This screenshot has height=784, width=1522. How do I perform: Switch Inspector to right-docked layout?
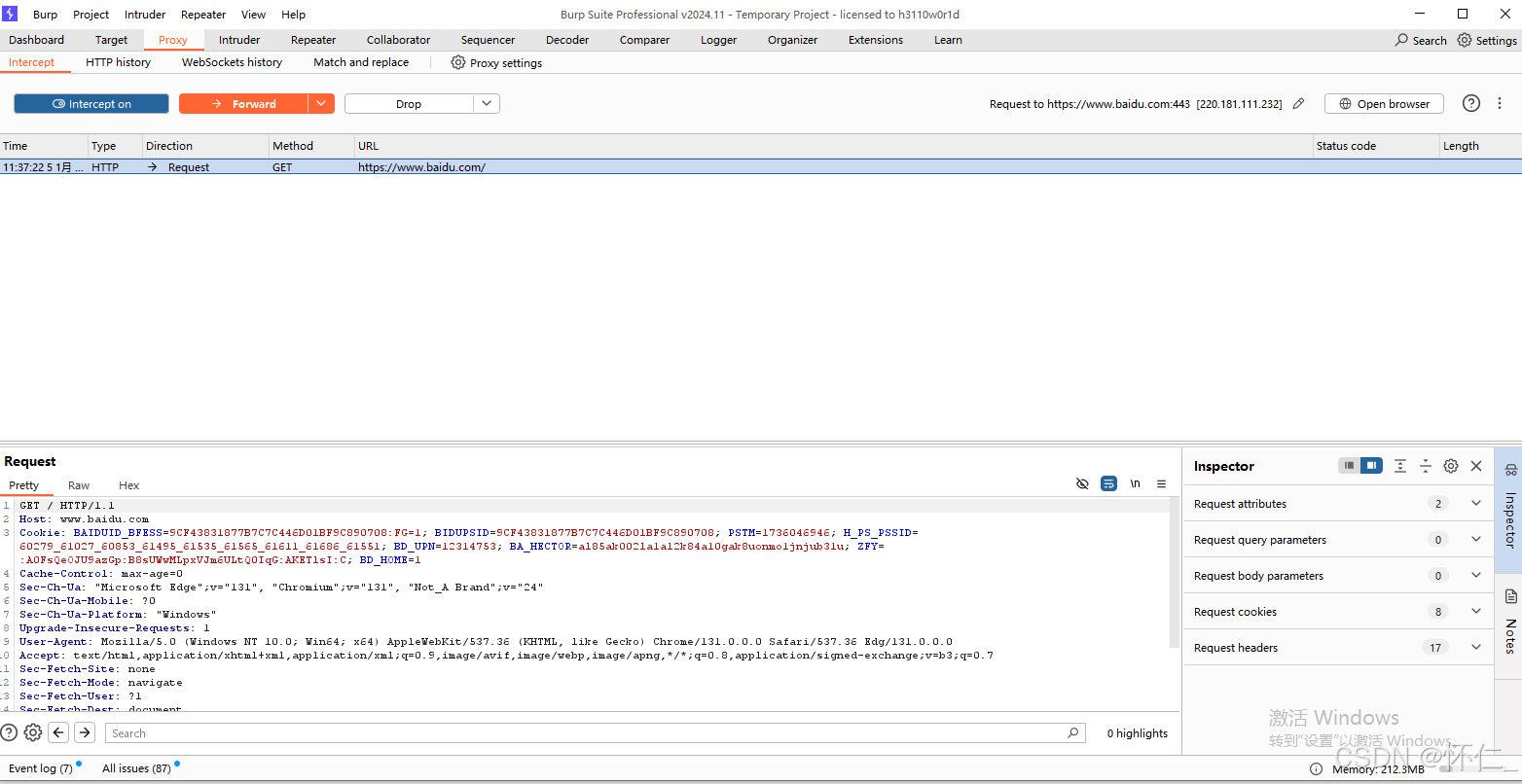click(1371, 466)
